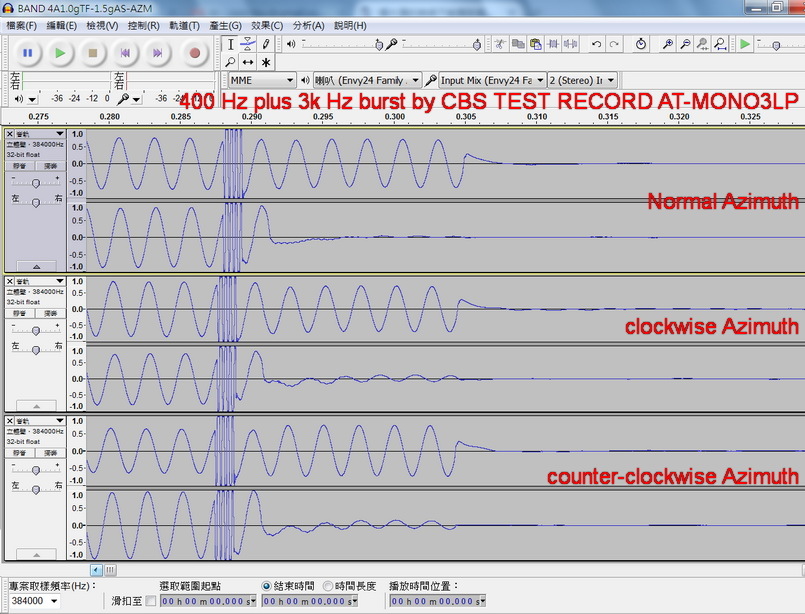The width and height of the screenshot is (805, 614).
Task: Solo the counter-clockwise Azimuth track
Action: coord(50,453)
